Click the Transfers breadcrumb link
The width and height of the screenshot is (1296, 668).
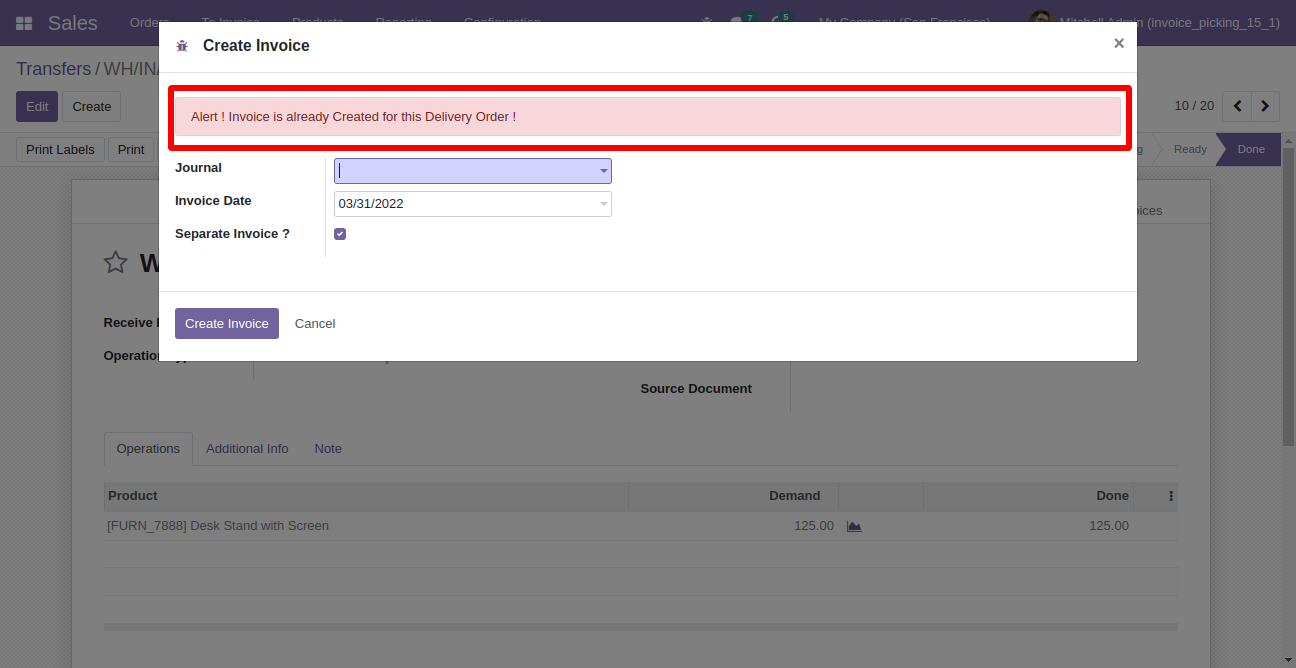click(53, 69)
